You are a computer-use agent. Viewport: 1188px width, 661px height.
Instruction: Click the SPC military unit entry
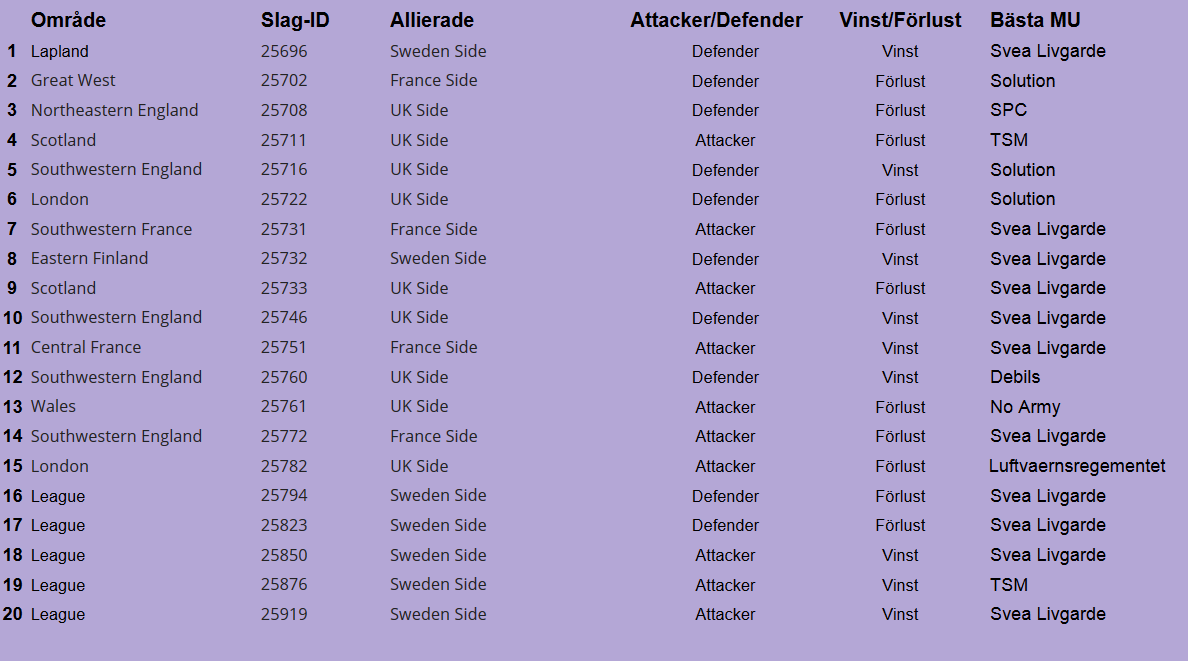pyautogui.click(x=1008, y=110)
